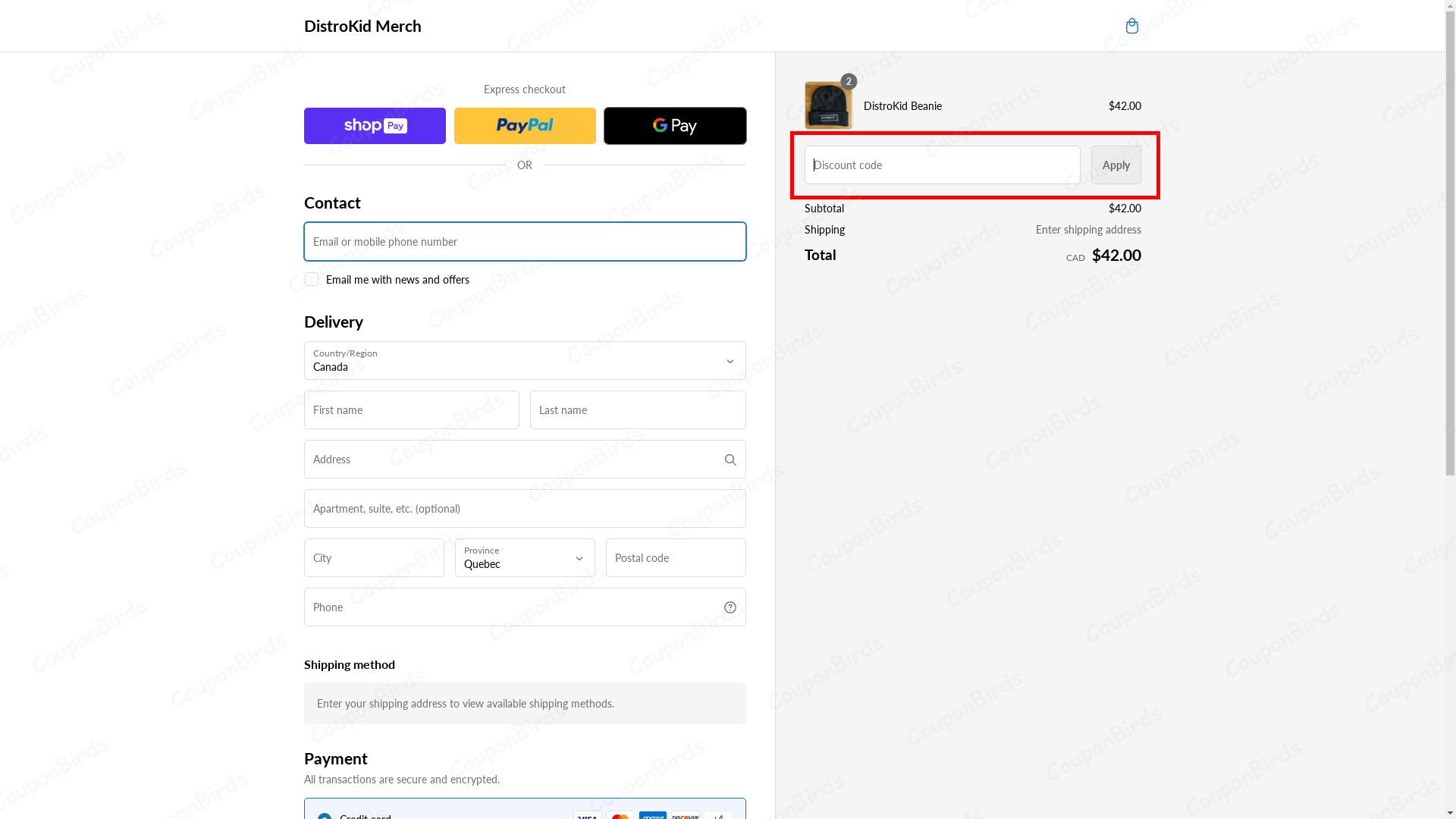The height and width of the screenshot is (819, 1456).
Task: Click the Postal code field
Action: (676, 558)
